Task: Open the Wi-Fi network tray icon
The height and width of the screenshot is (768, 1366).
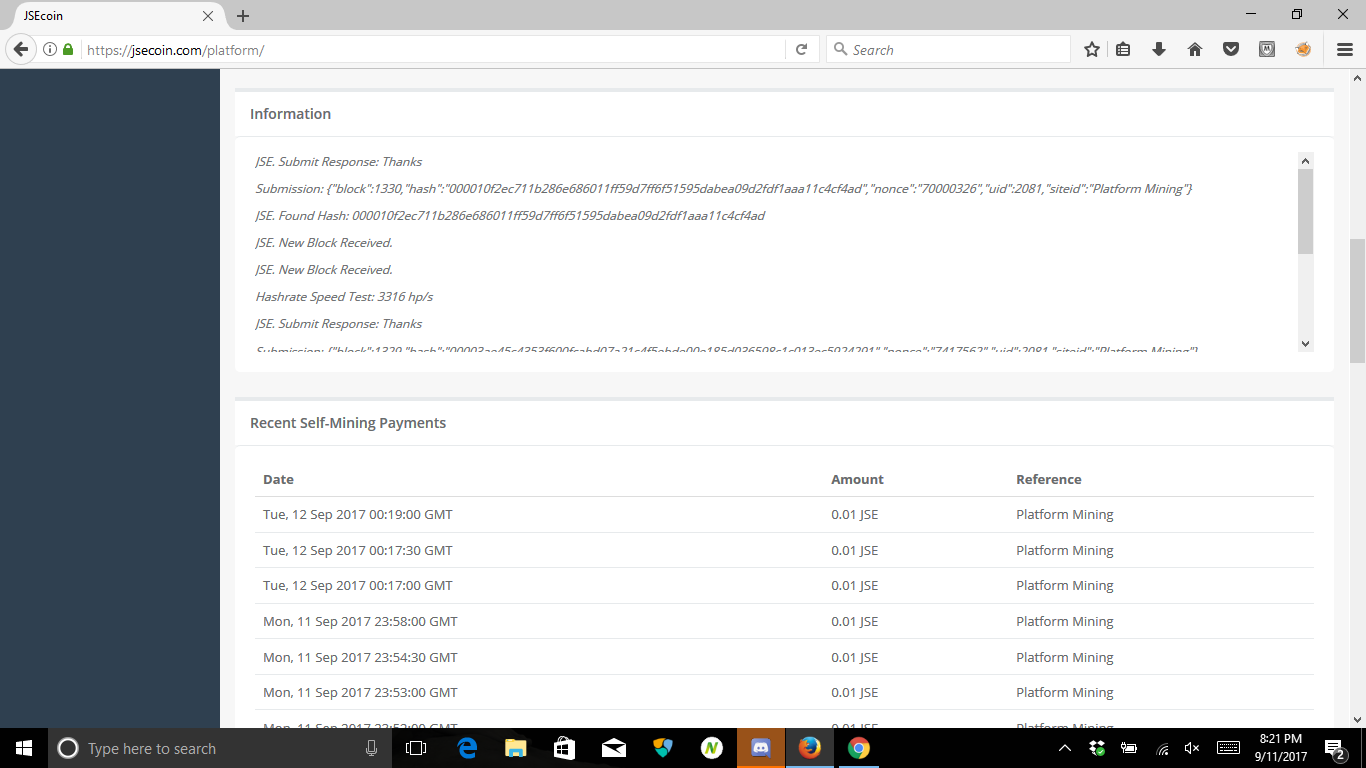Action: tap(1161, 748)
